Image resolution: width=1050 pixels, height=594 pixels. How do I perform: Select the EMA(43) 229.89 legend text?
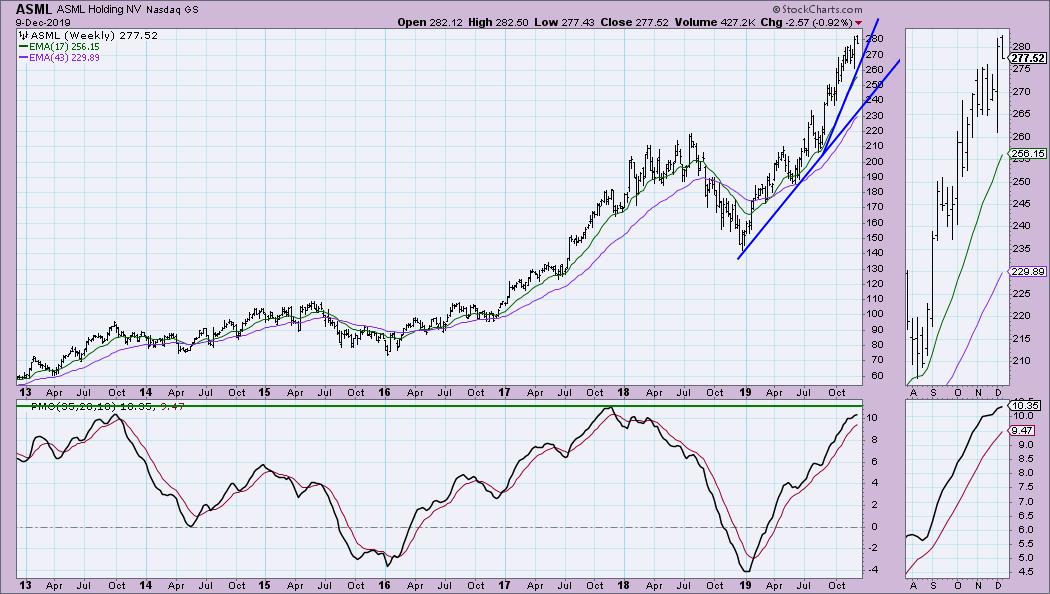coord(64,58)
